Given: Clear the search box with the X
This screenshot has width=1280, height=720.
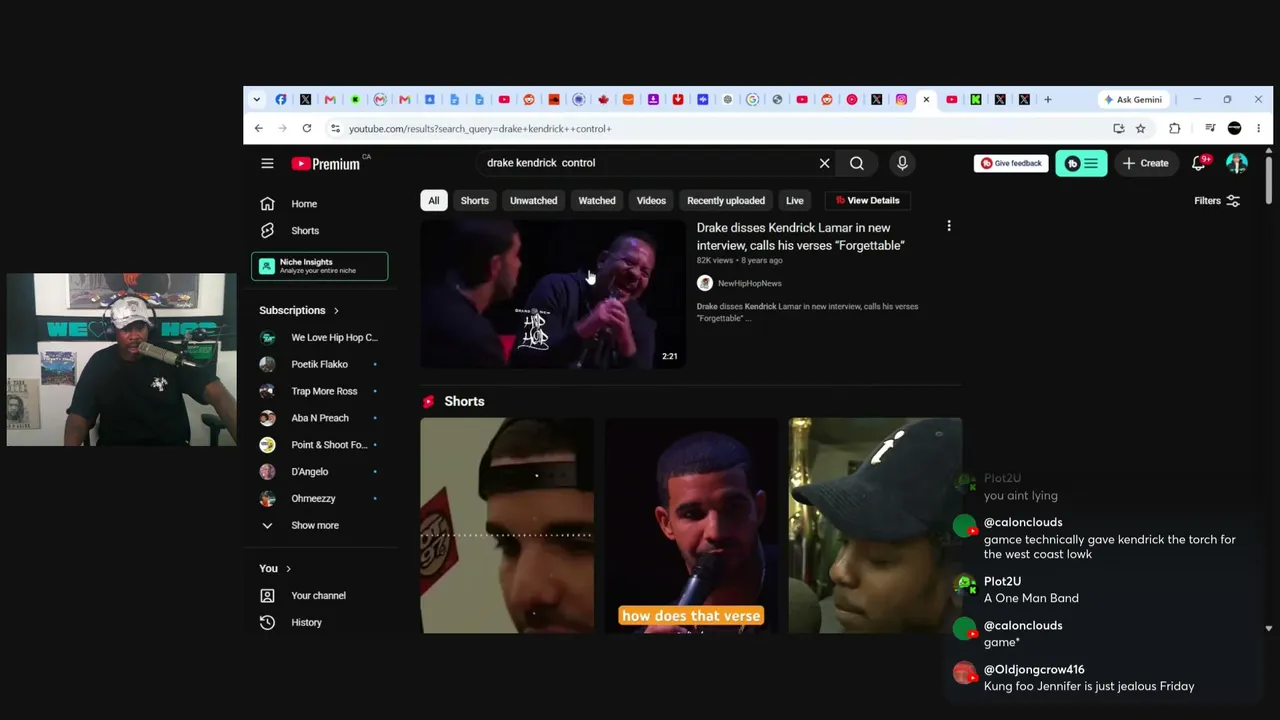Looking at the screenshot, I should click(825, 163).
